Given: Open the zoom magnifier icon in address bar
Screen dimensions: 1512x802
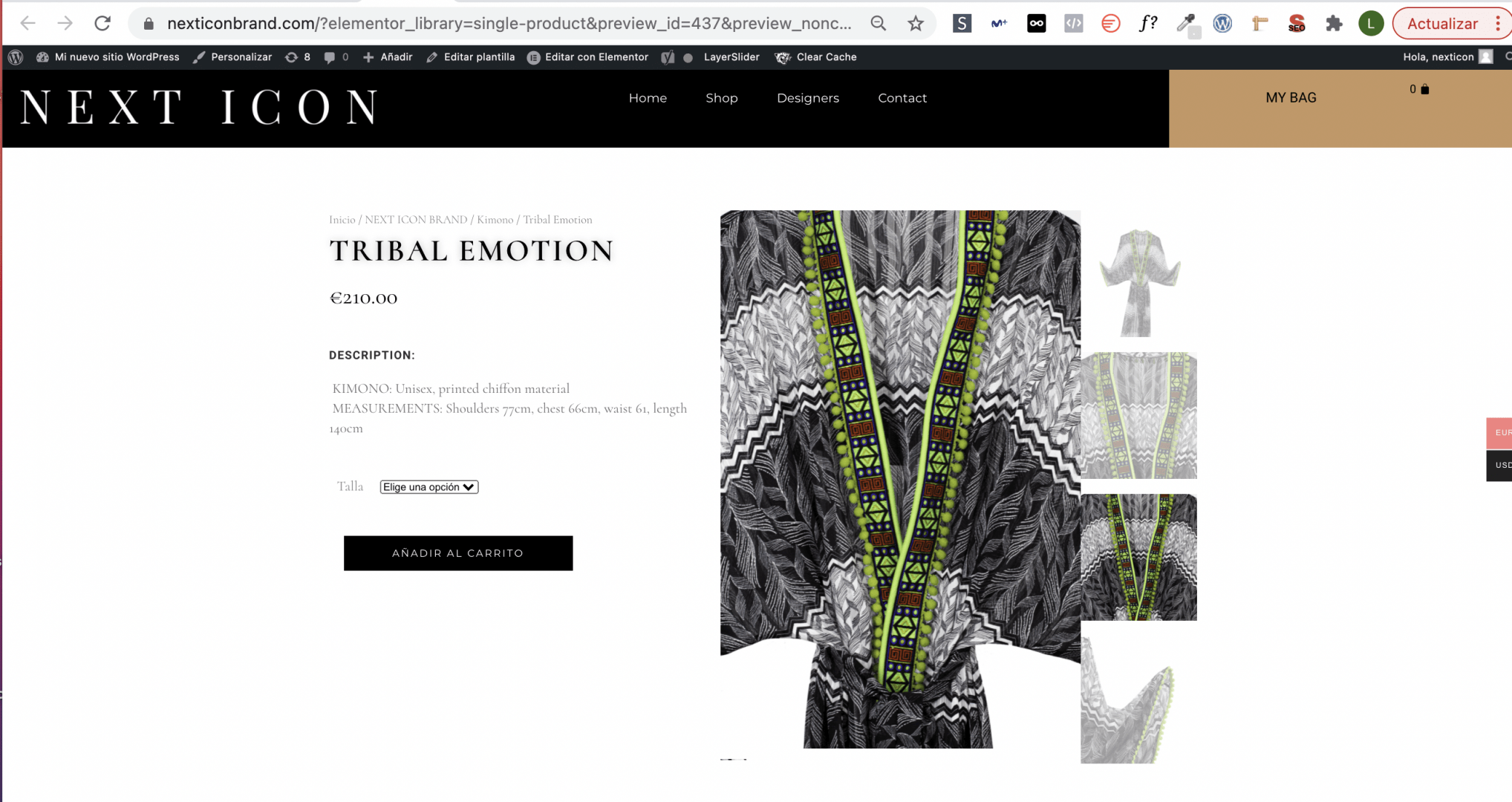Looking at the screenshot, I should pyautogui.click(x=879, y=23).
